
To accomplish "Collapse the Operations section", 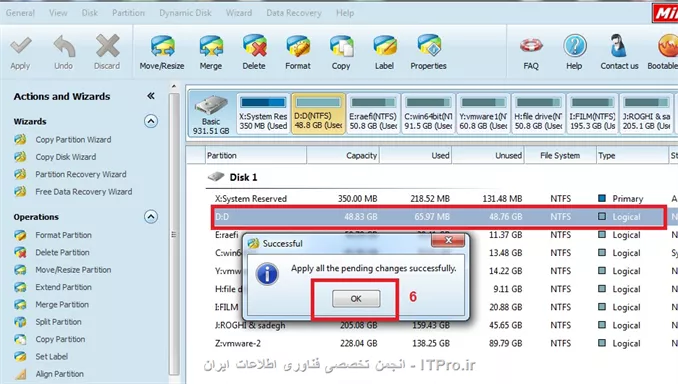I will tap(150, 217).
